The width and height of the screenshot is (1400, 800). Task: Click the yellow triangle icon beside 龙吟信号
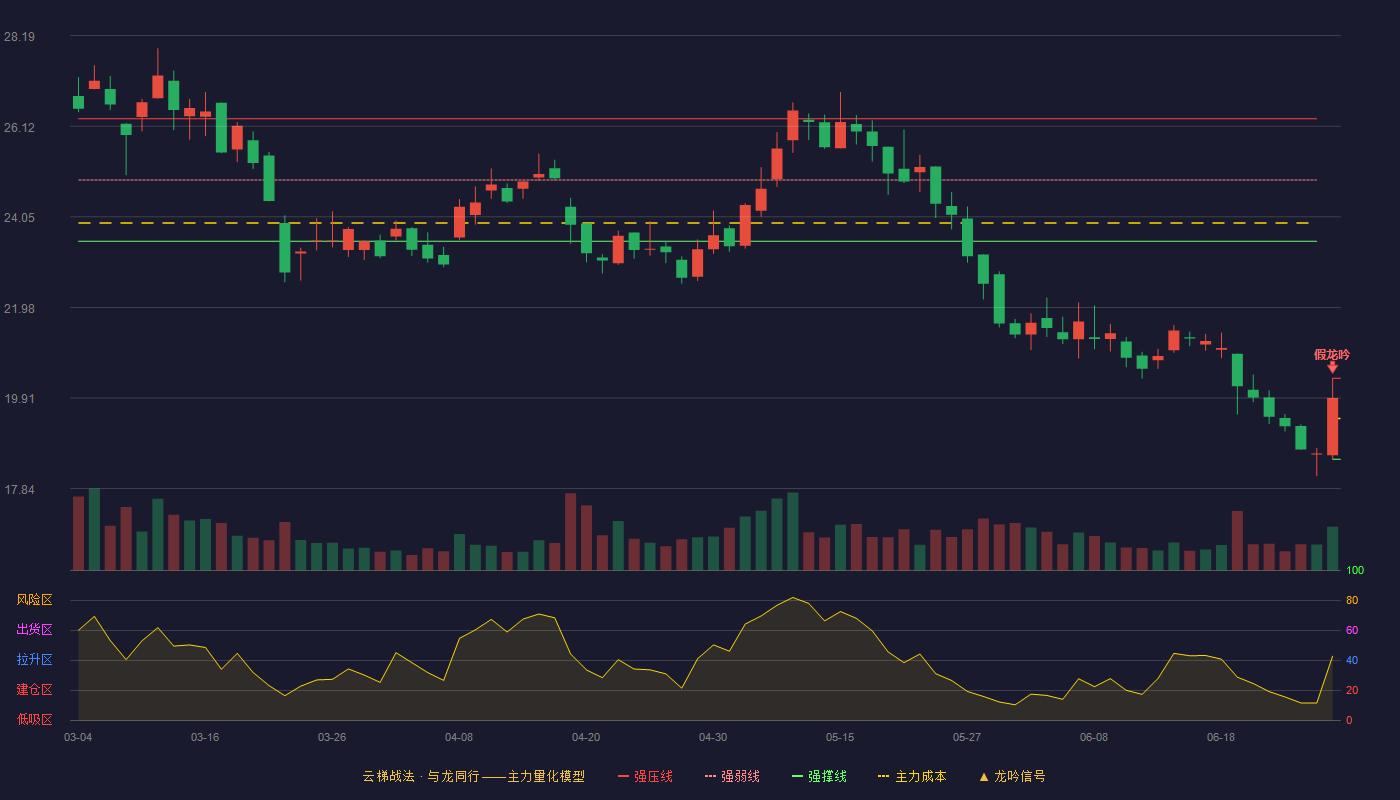click(983, 777)
